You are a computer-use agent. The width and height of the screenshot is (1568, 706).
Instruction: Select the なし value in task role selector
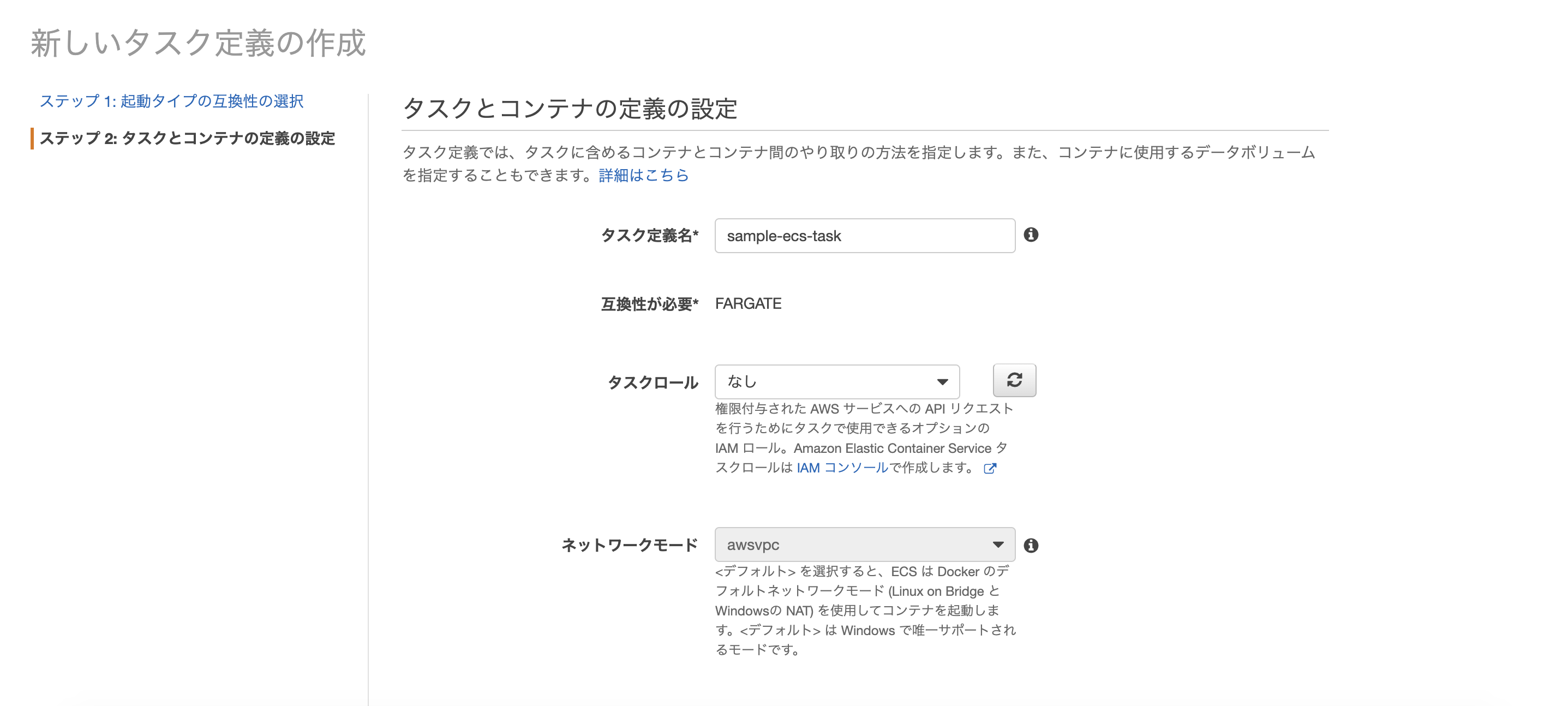743,381
